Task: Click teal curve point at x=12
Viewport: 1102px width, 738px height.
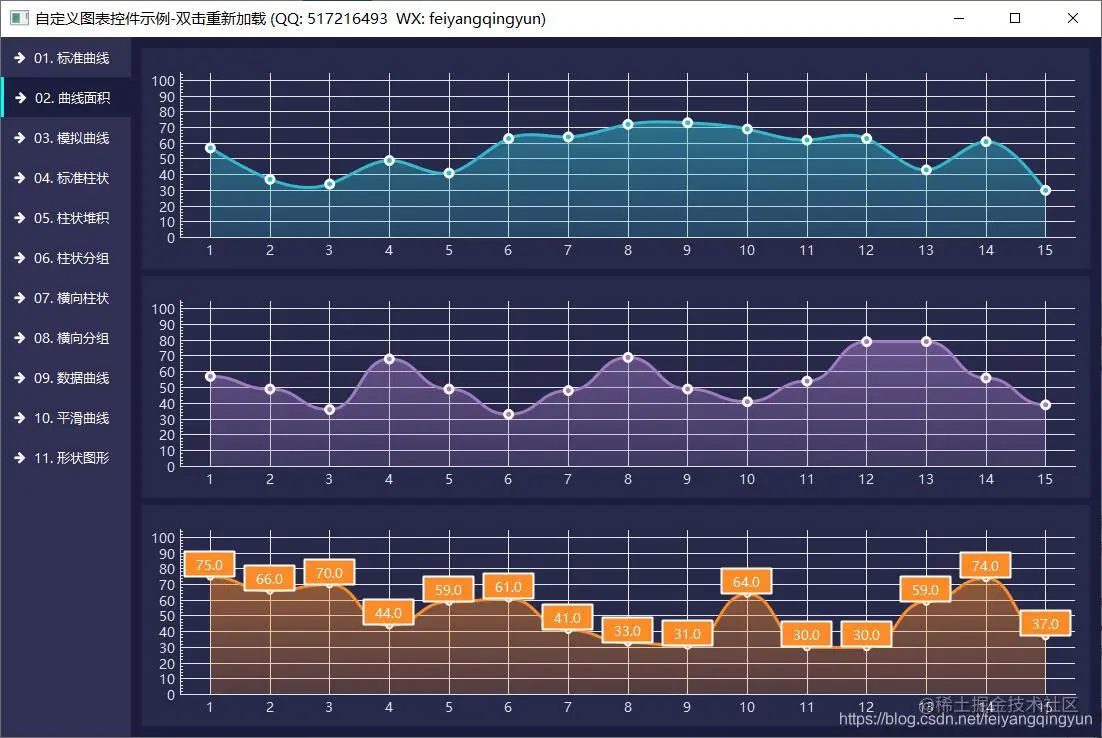Action: [867, 138]
